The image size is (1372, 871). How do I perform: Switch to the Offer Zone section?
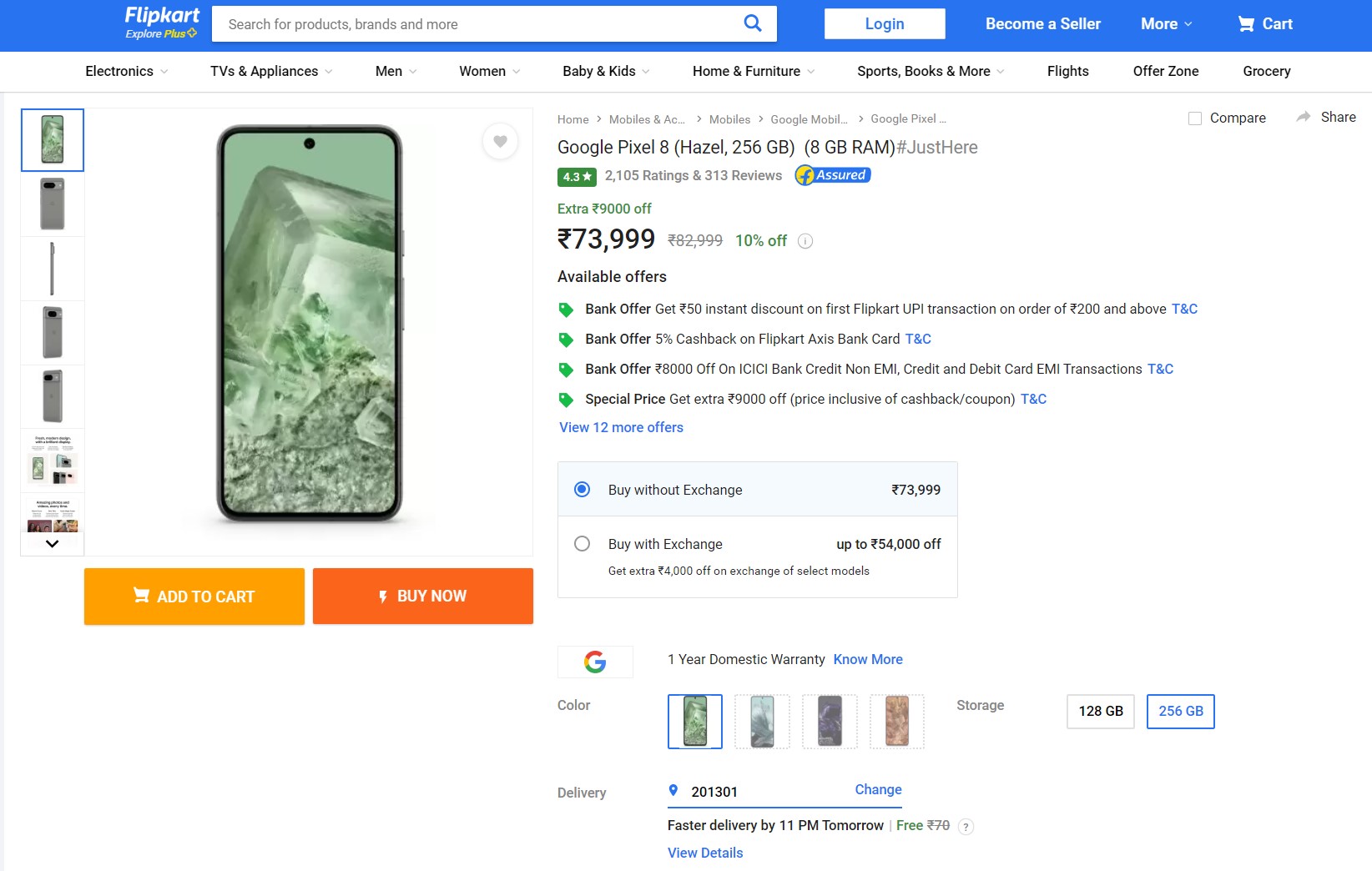(1165, 71)
